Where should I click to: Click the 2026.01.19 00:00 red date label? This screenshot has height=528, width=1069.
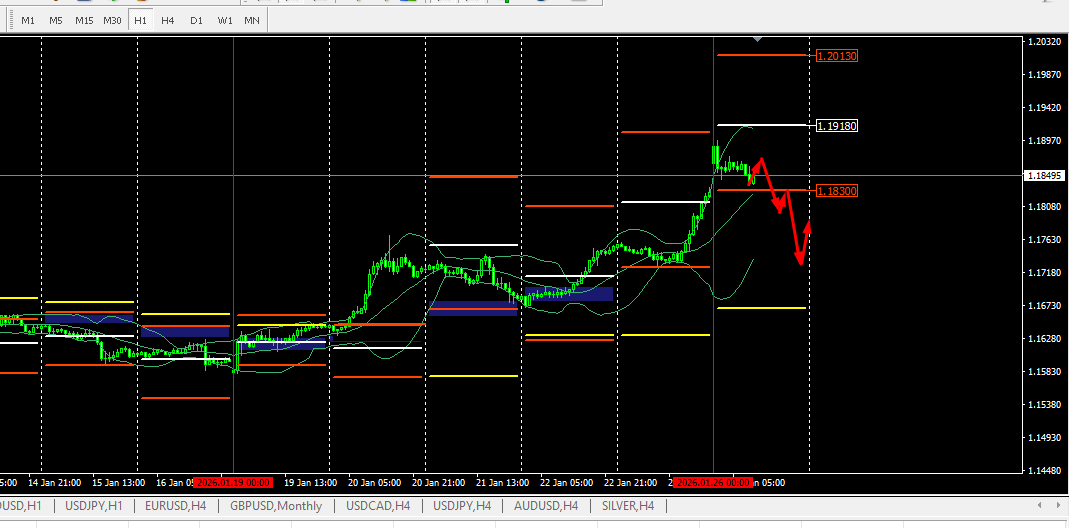(233, 482)
